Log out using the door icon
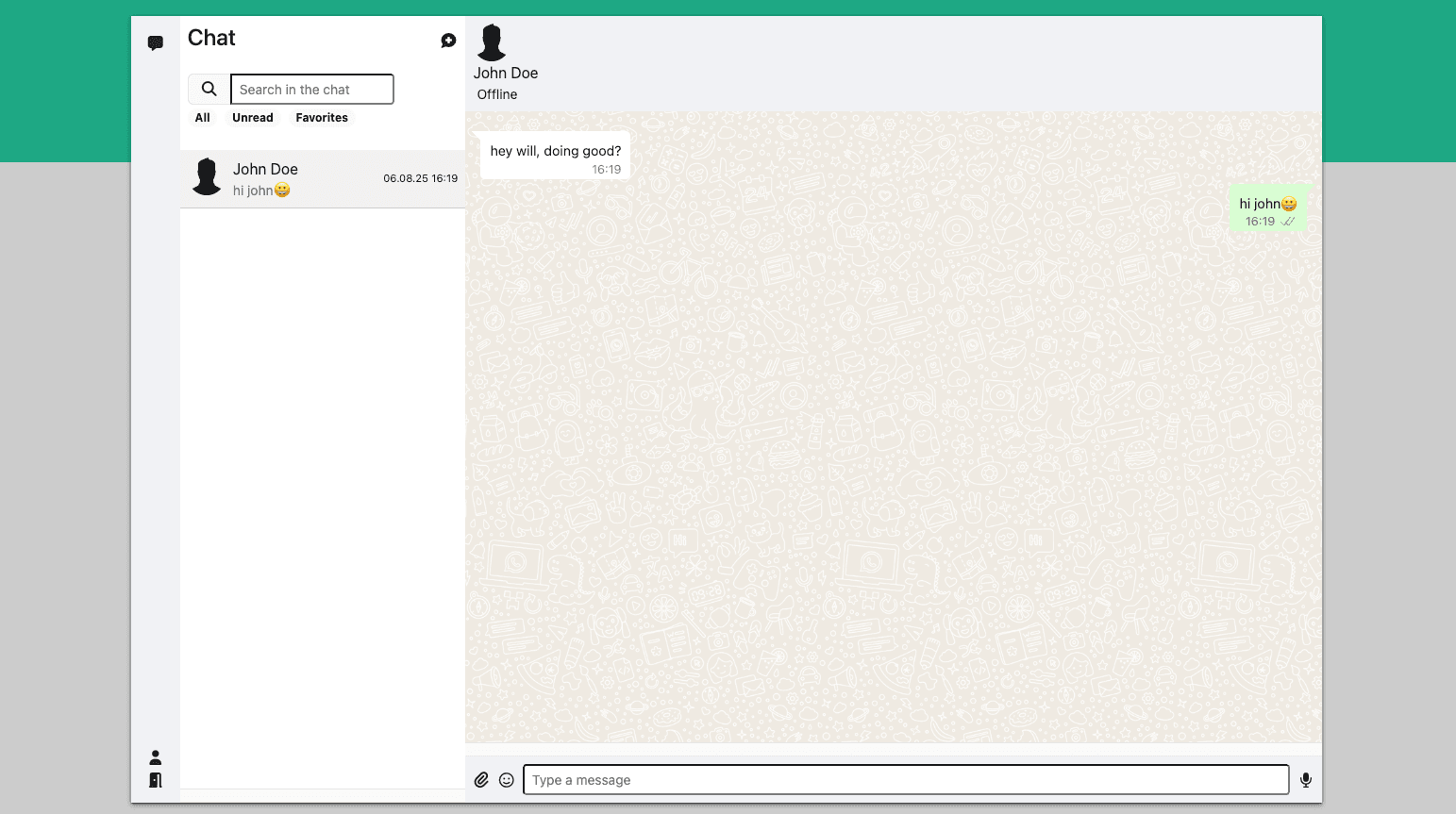 (x=155, y=780)
